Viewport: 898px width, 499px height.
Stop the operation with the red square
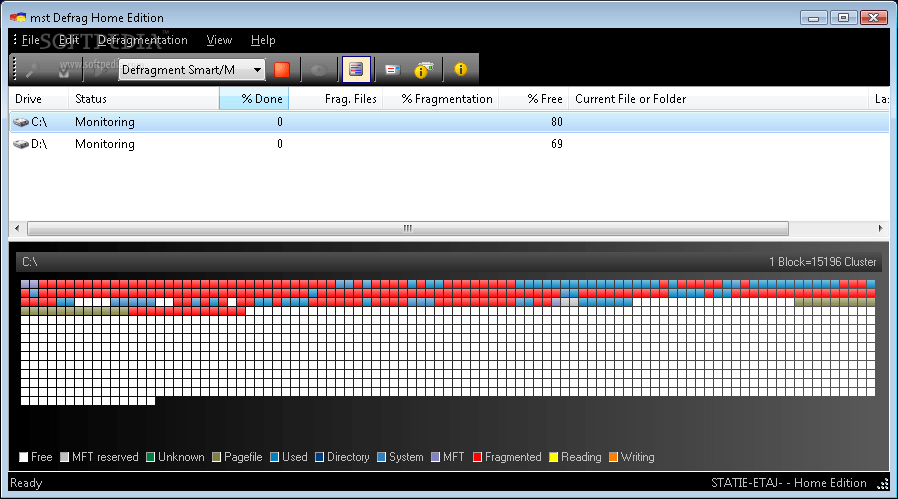pos(282,70)
